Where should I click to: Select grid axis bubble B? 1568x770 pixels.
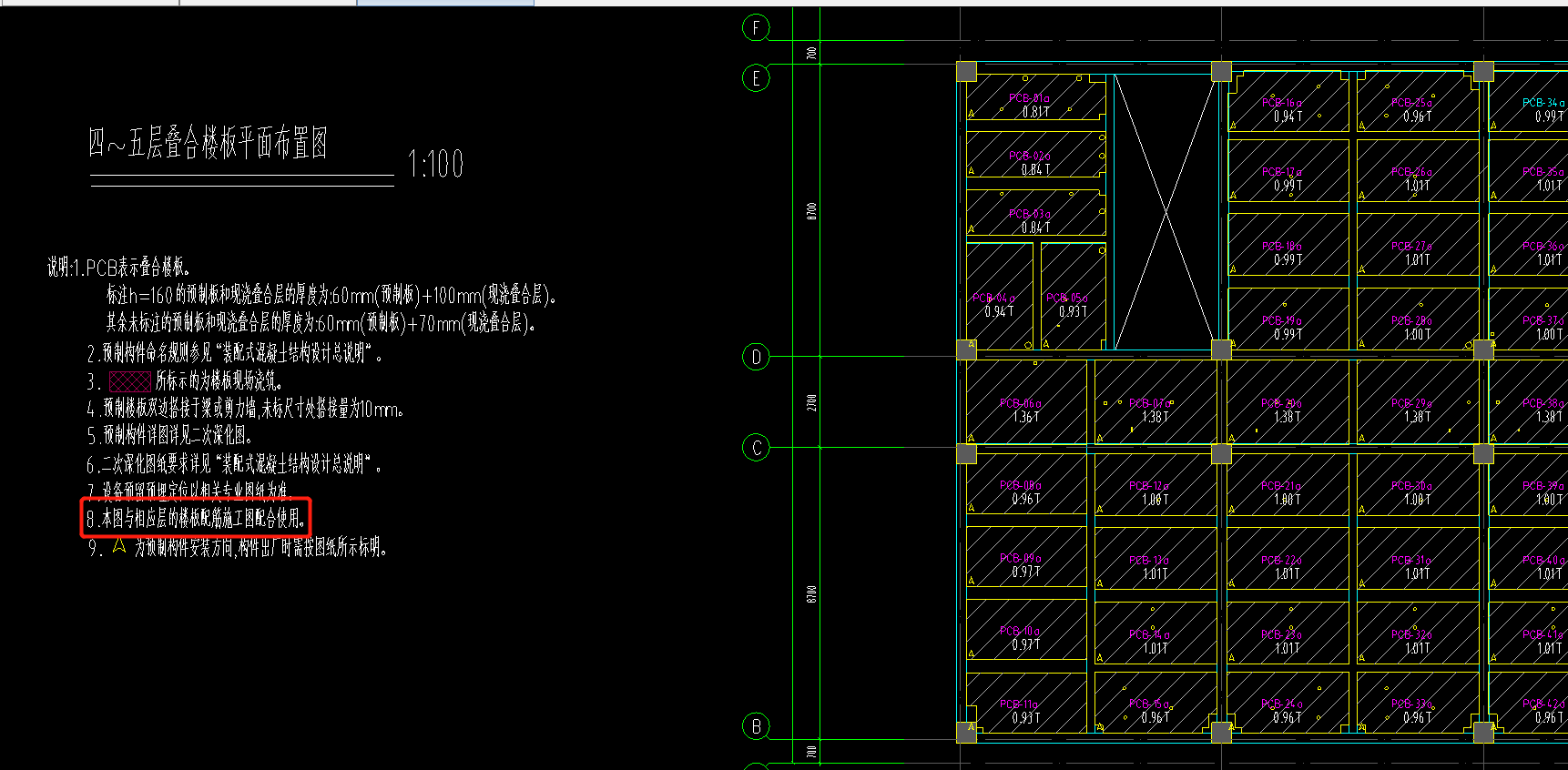[x=756, y=726]
